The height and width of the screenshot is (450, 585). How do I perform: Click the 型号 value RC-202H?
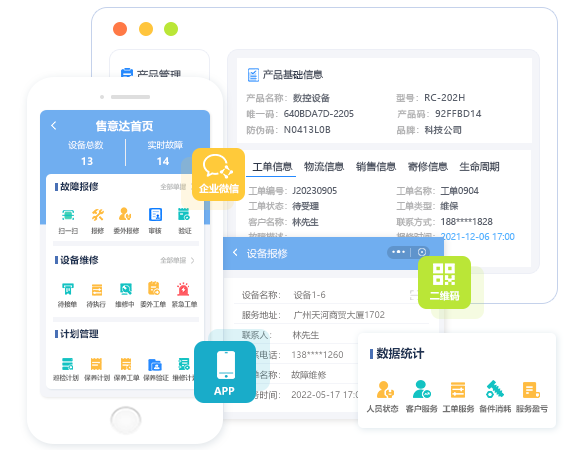[445, 98]
